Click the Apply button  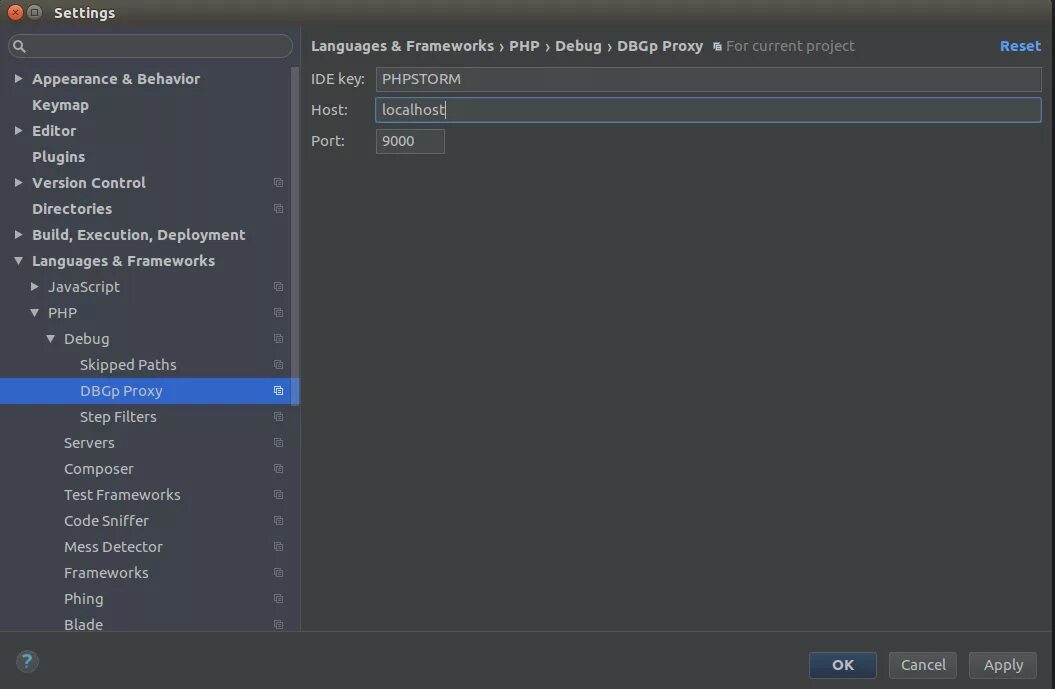point(1003,665)
